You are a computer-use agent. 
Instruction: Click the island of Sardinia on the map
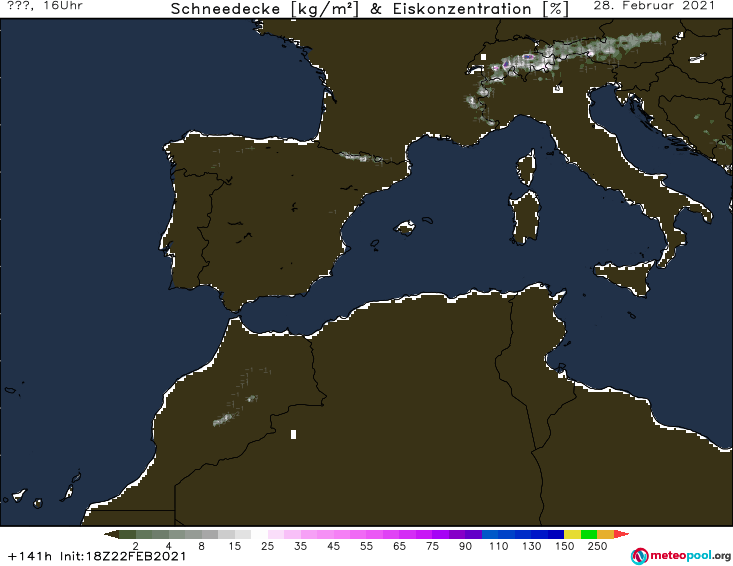click(525, 218)
